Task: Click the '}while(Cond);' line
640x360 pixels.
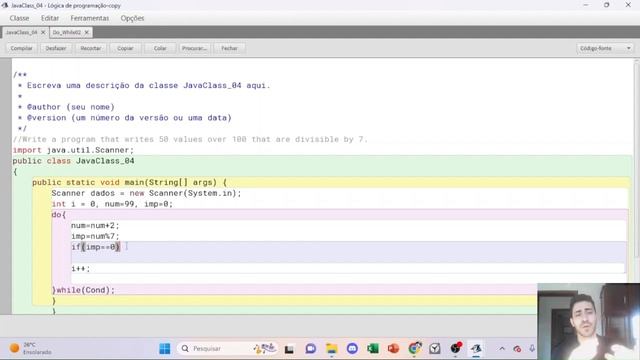Action: [83, 290]
